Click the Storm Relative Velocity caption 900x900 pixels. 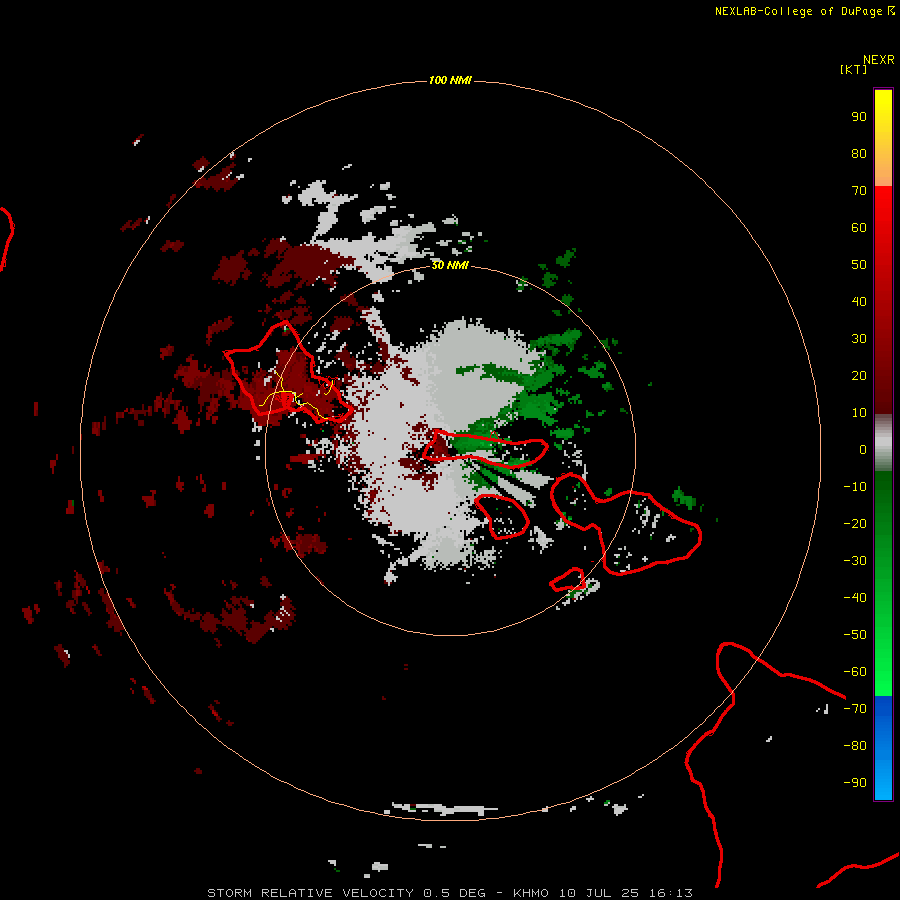450,893
